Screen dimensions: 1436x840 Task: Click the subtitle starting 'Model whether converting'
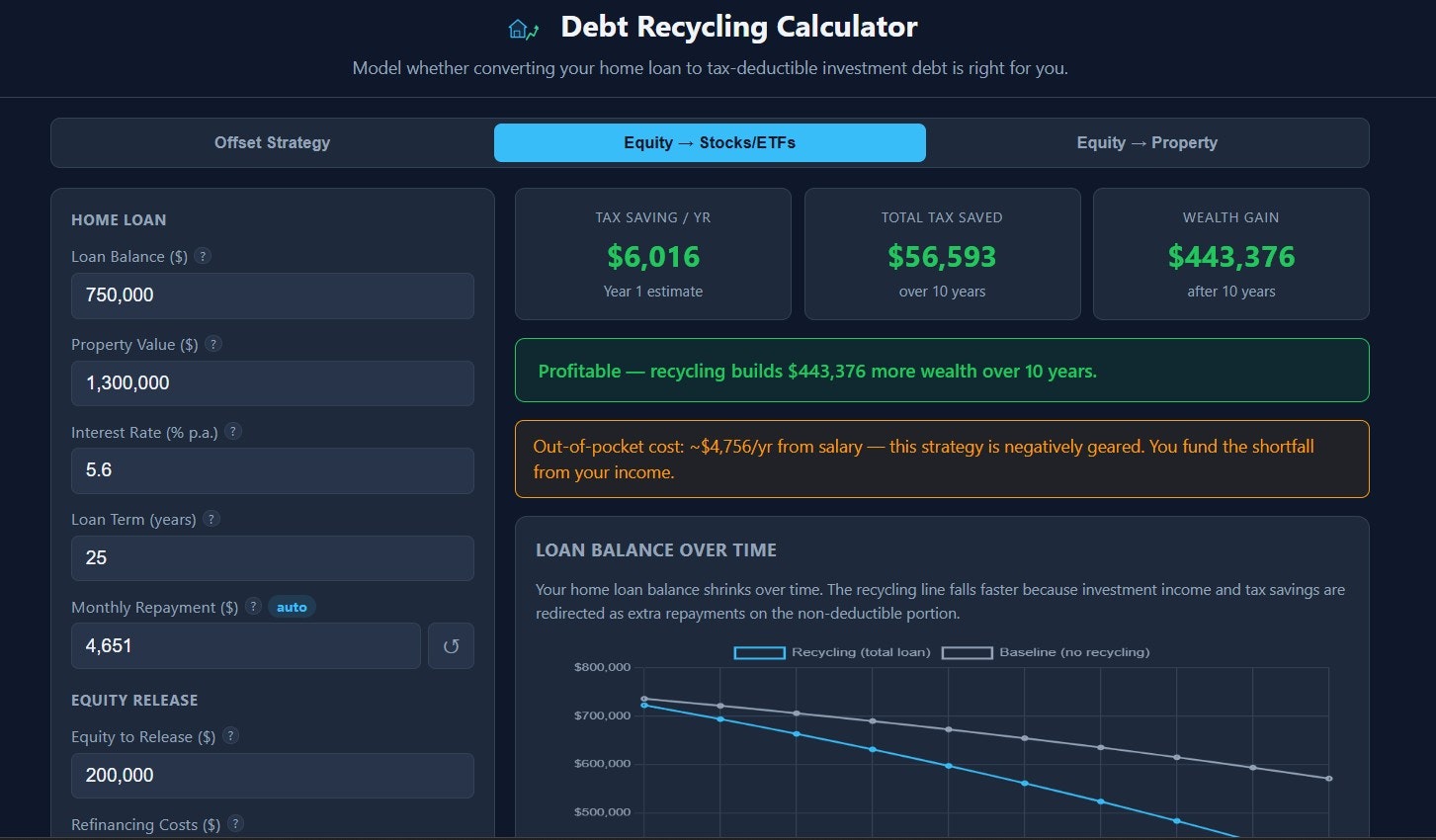[711, 68]
